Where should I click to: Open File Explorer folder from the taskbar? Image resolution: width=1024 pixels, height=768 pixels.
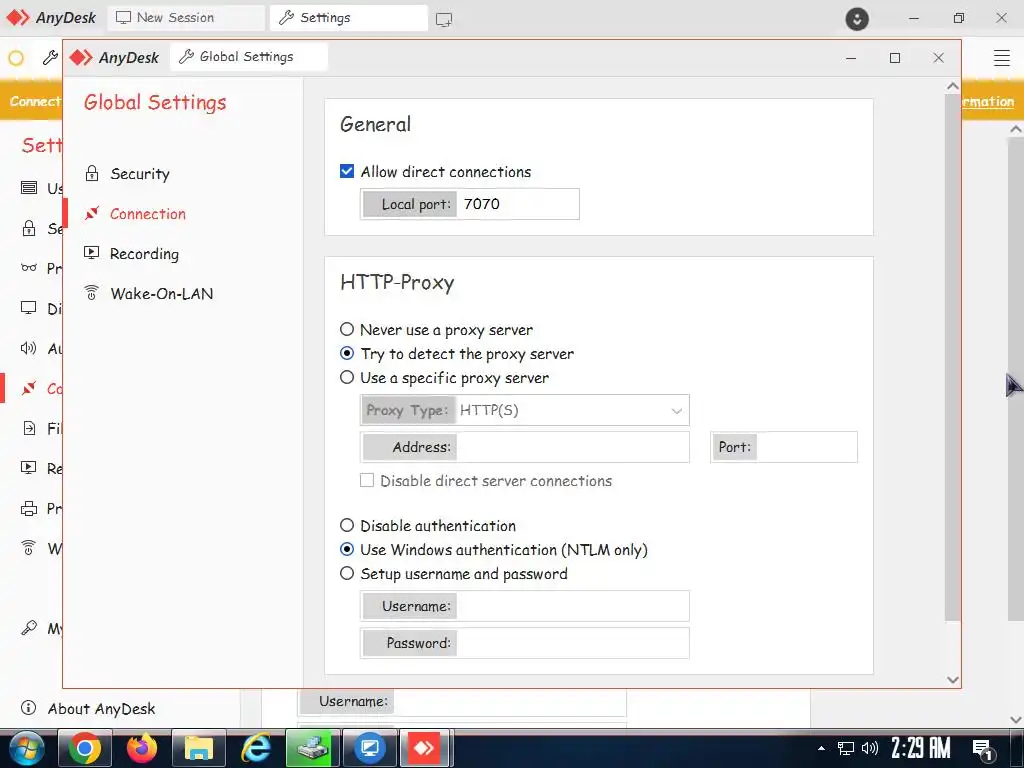tap(199, 748)
